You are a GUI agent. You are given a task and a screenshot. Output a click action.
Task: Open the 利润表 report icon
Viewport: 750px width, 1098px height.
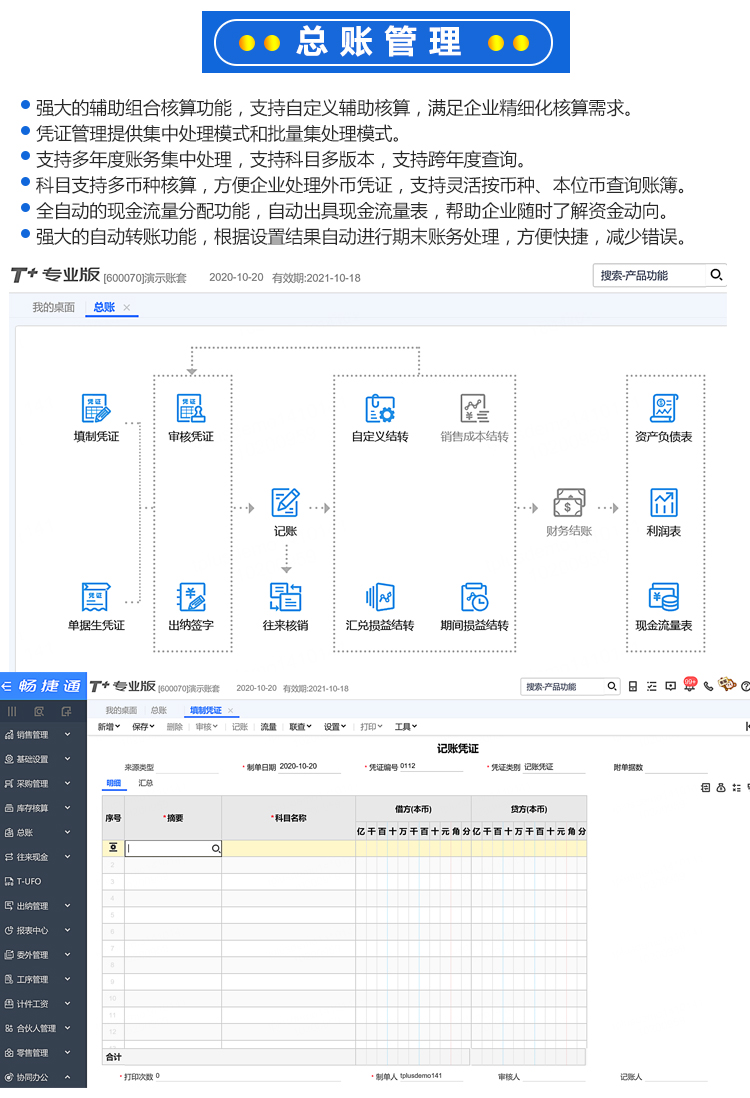point(663,503)
